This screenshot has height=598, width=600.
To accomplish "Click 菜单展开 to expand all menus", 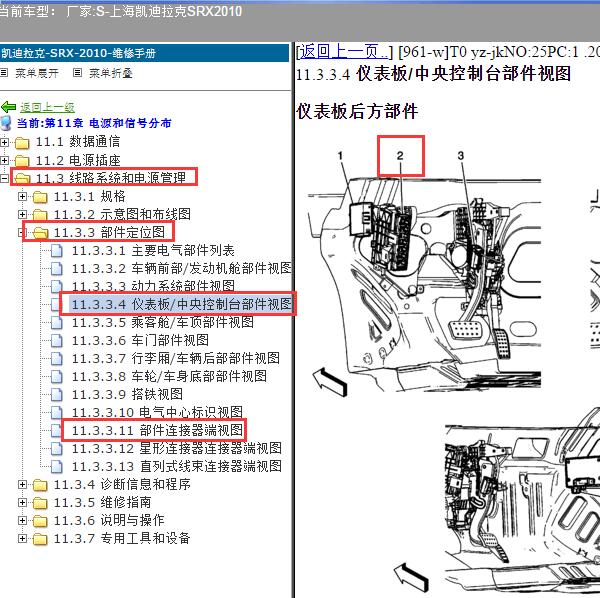I will coord(37,73).
